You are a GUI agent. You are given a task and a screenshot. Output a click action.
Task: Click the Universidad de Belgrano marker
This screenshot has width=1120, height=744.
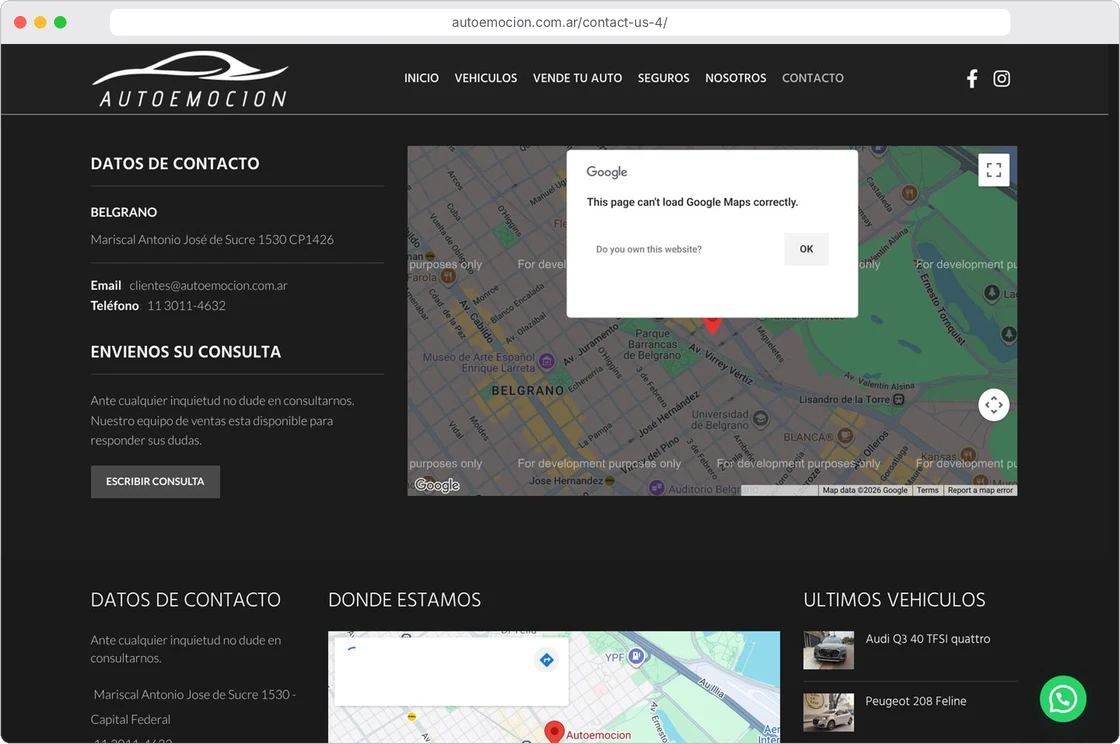pos(761,419)
